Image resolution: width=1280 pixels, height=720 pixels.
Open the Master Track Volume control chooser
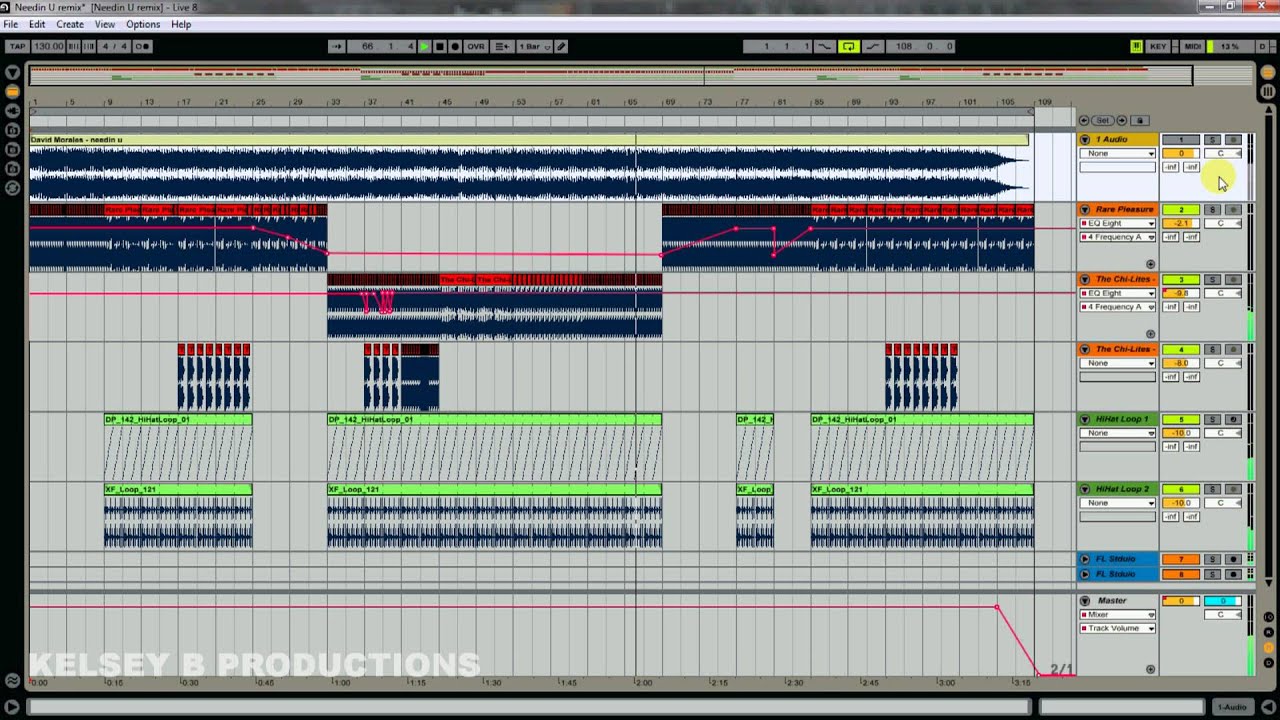1118,628
